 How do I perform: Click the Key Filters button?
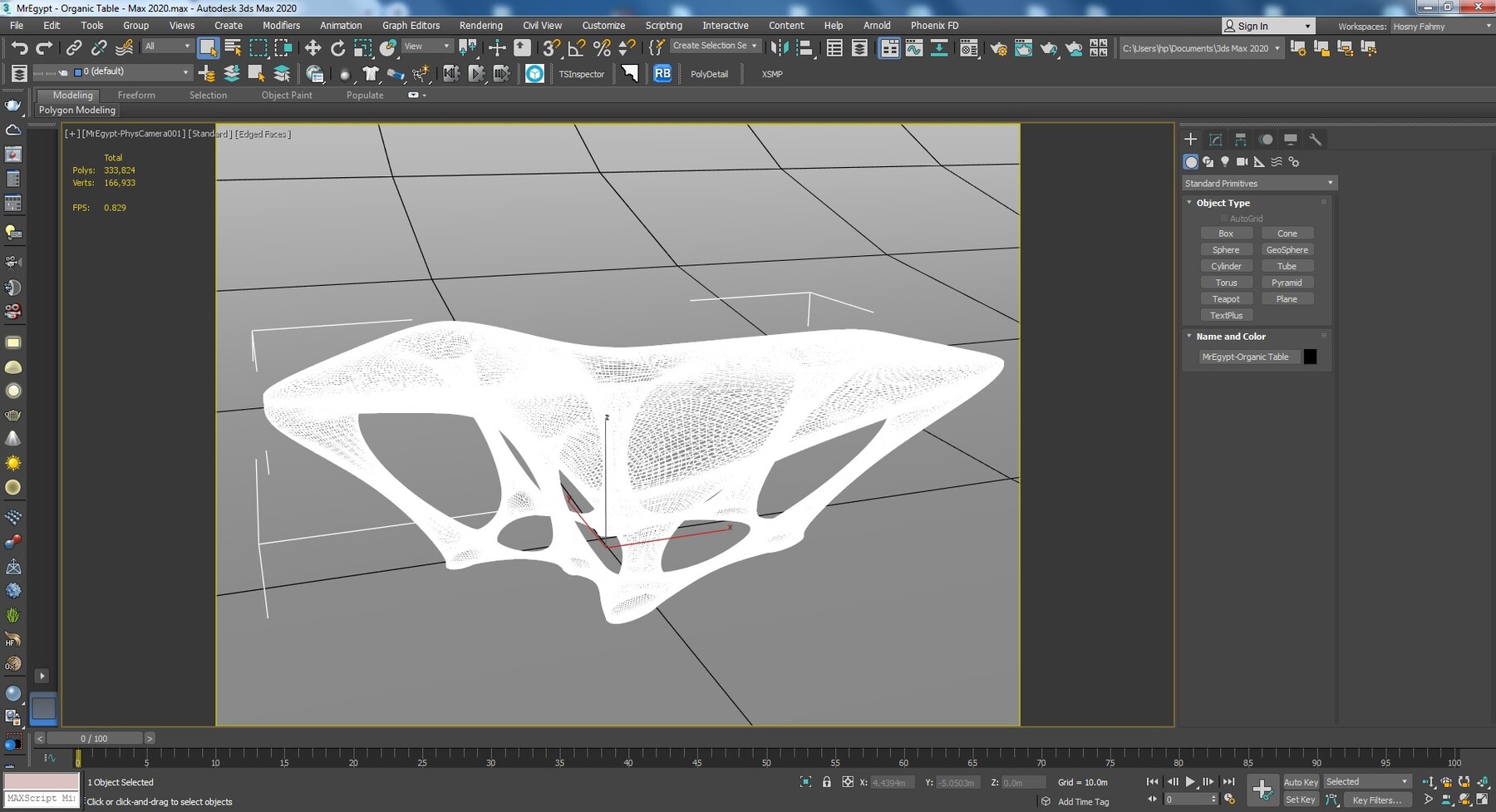(1376, 800)
